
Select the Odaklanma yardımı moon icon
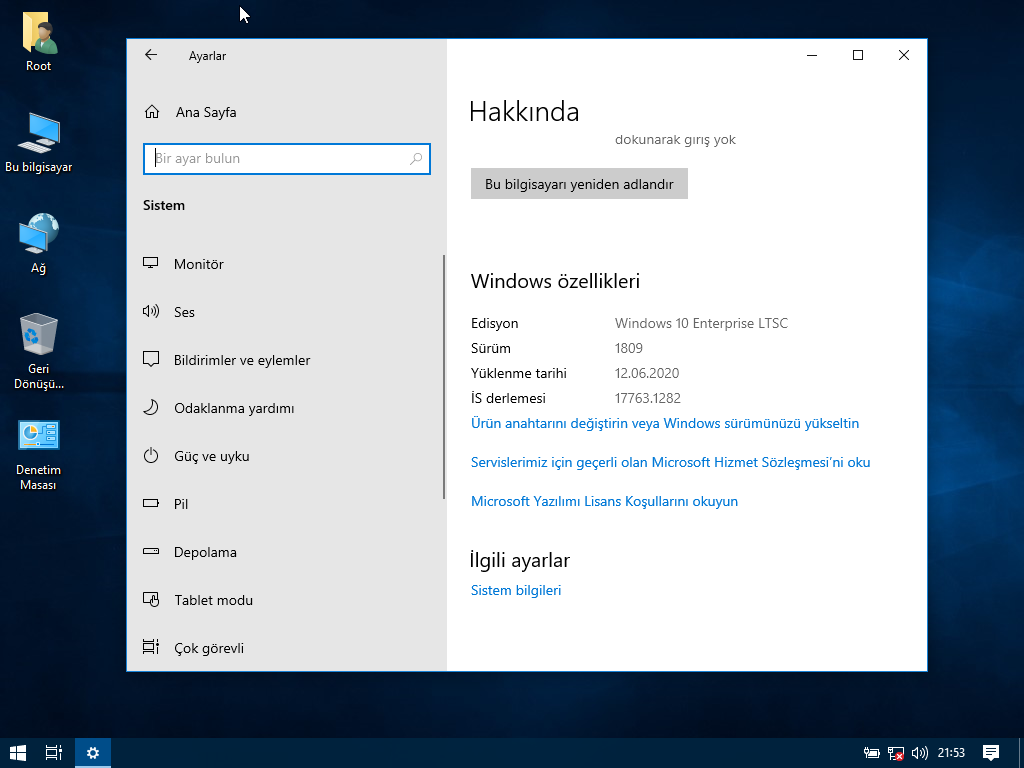pos(151,408)
